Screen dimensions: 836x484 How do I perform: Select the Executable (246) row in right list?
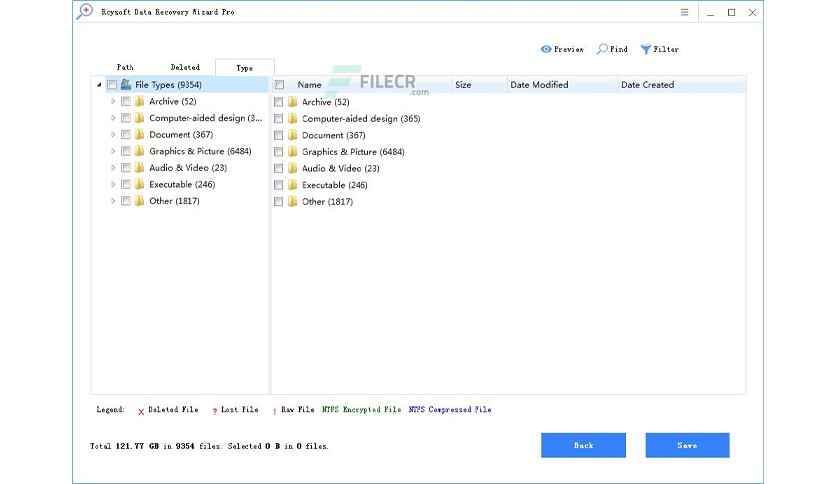[x=334, y=185]
